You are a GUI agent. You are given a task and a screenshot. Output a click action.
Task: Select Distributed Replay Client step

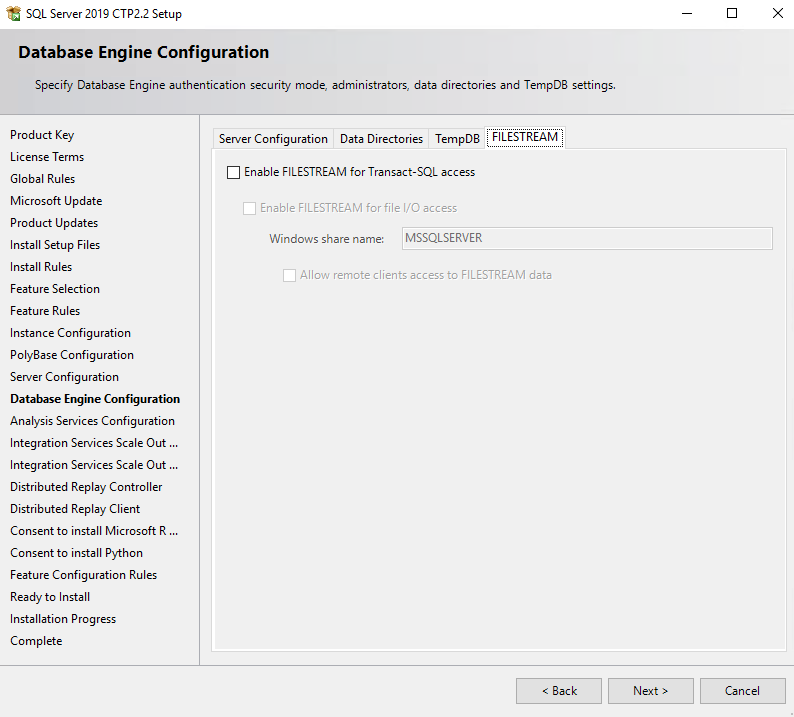click(75, 509)
